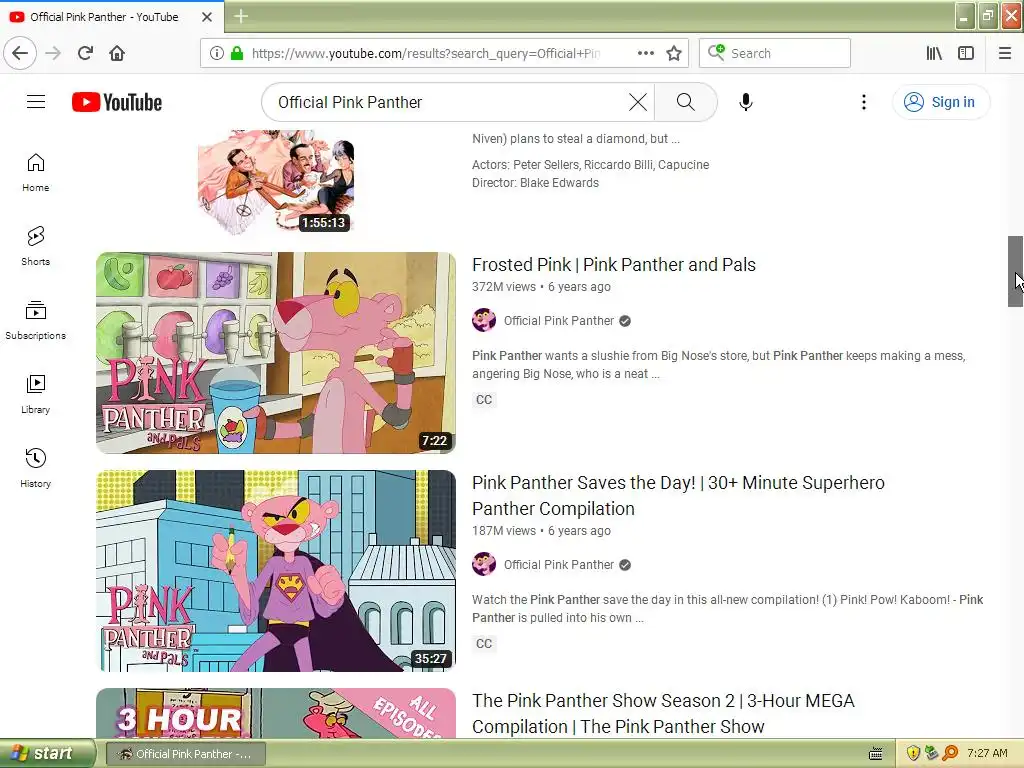Open Library in the sidebar
Image resolution: width=1024 pixels, height=768 pixels.
coord(35,394)
